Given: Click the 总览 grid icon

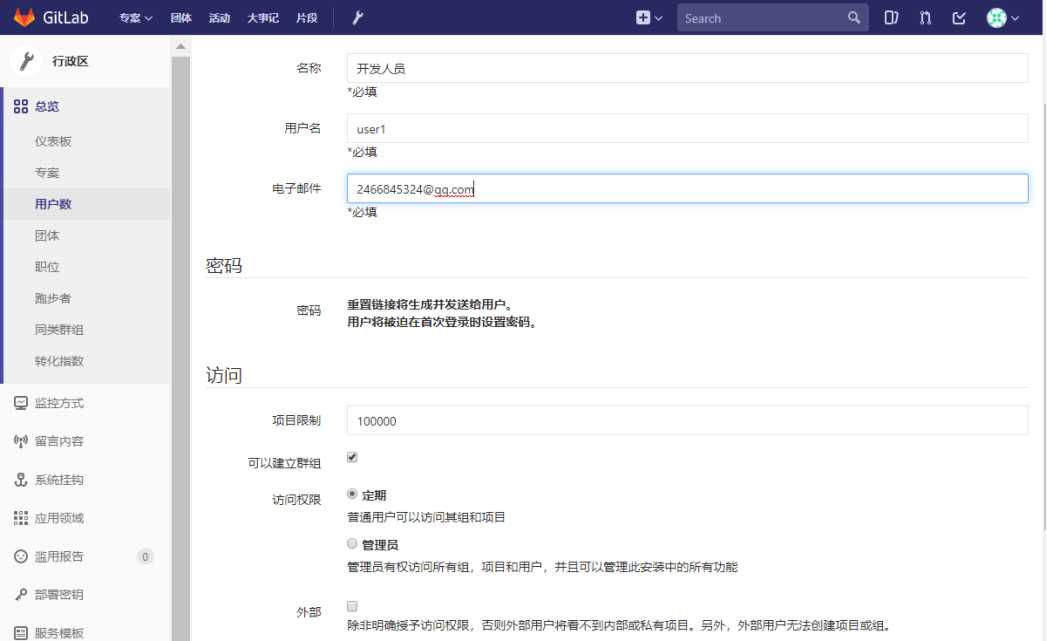Looking at the screenshot, I should 21,106.
